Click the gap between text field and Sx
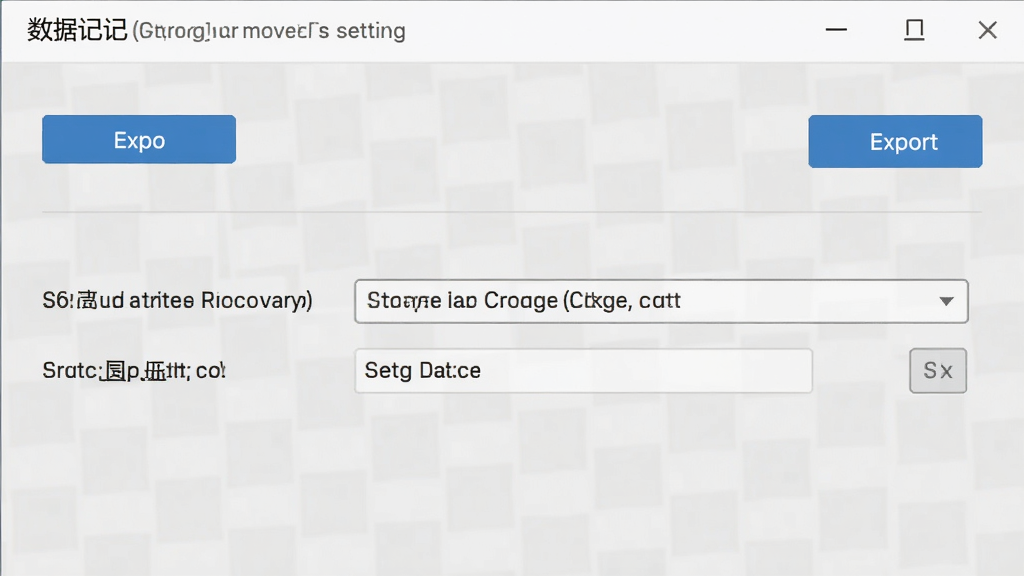Viewport: 1024px width, 576px height. (861, 371)
